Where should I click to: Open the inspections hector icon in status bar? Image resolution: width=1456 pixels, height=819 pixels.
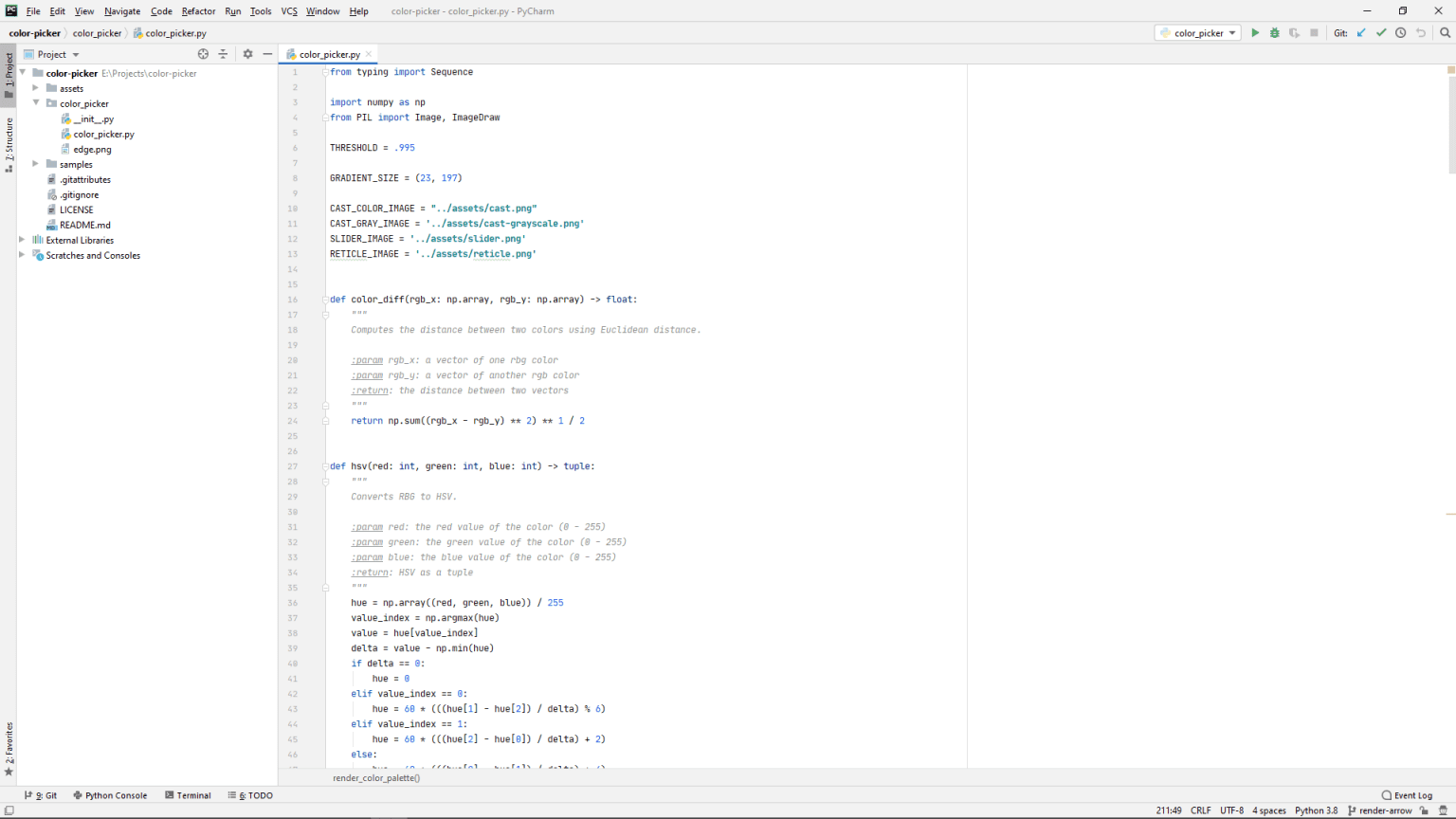(1443, 810)
